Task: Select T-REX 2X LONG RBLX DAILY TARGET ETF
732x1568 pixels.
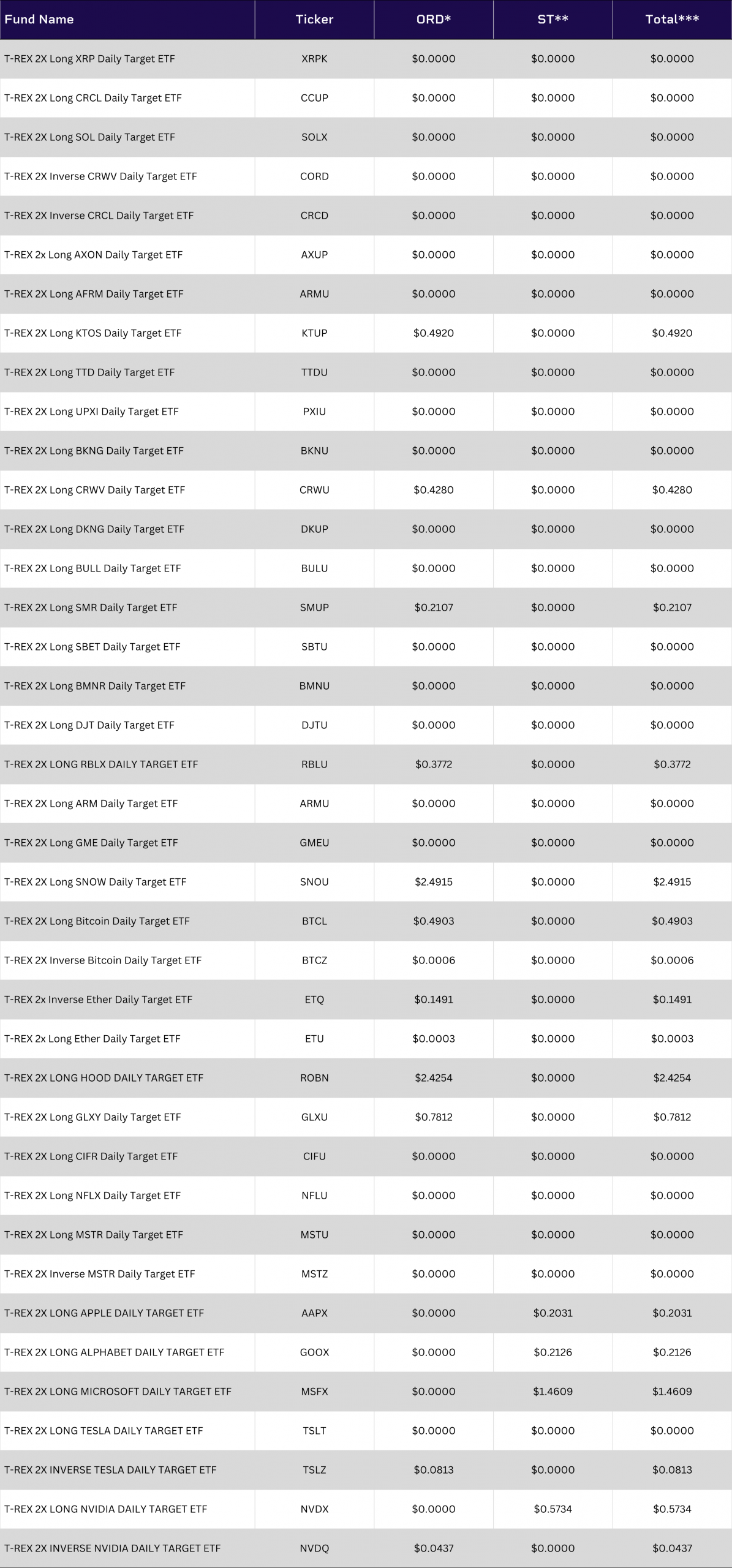Action: [101, 764]
